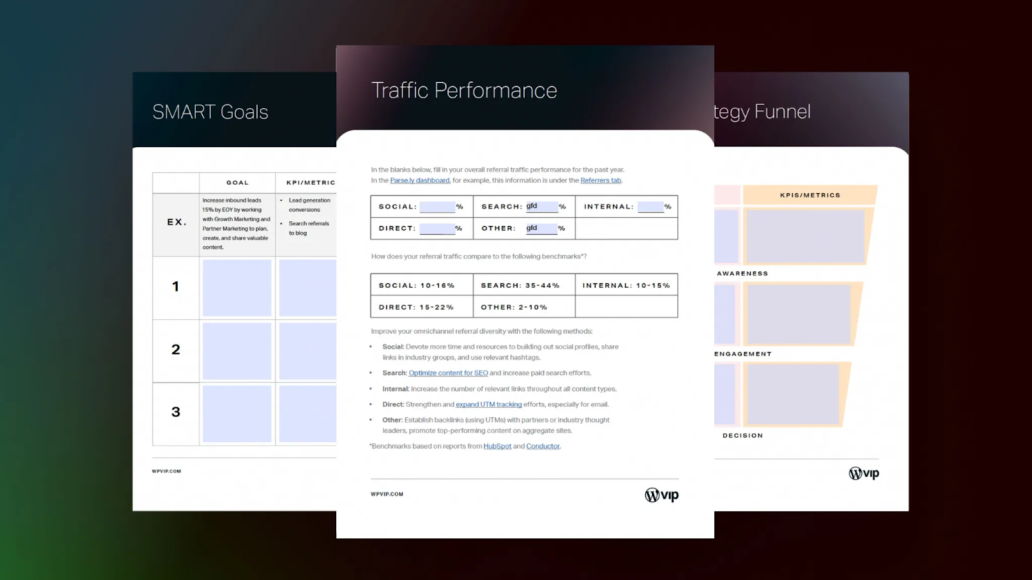Viewport: 1032px width, 580px height.
Task: Click the KPIS/METRICS header in Strategy Funnel
Action: 810,195
